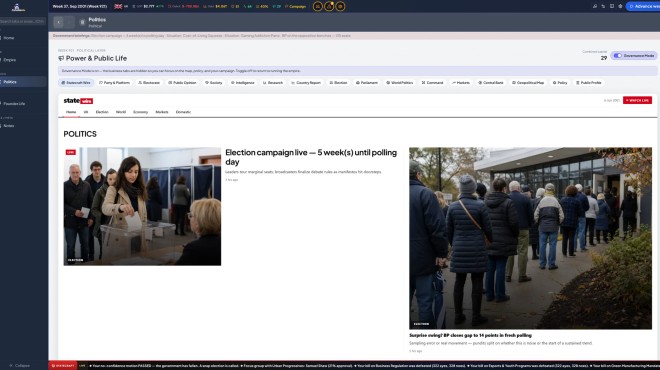Open the Markets pill tab
Image resolution: width=660 pixels, height=370 pixels.
(461, 83)
